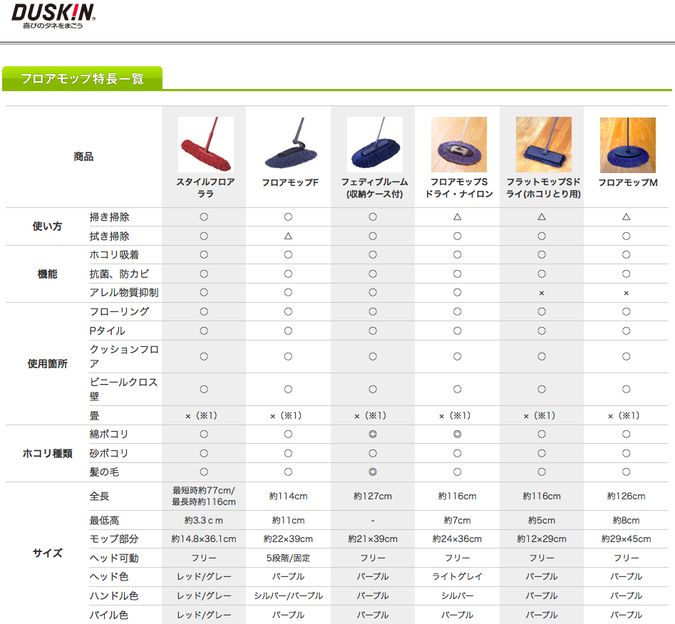Click the 抗菌、防カビ row label

coord(119,274)
